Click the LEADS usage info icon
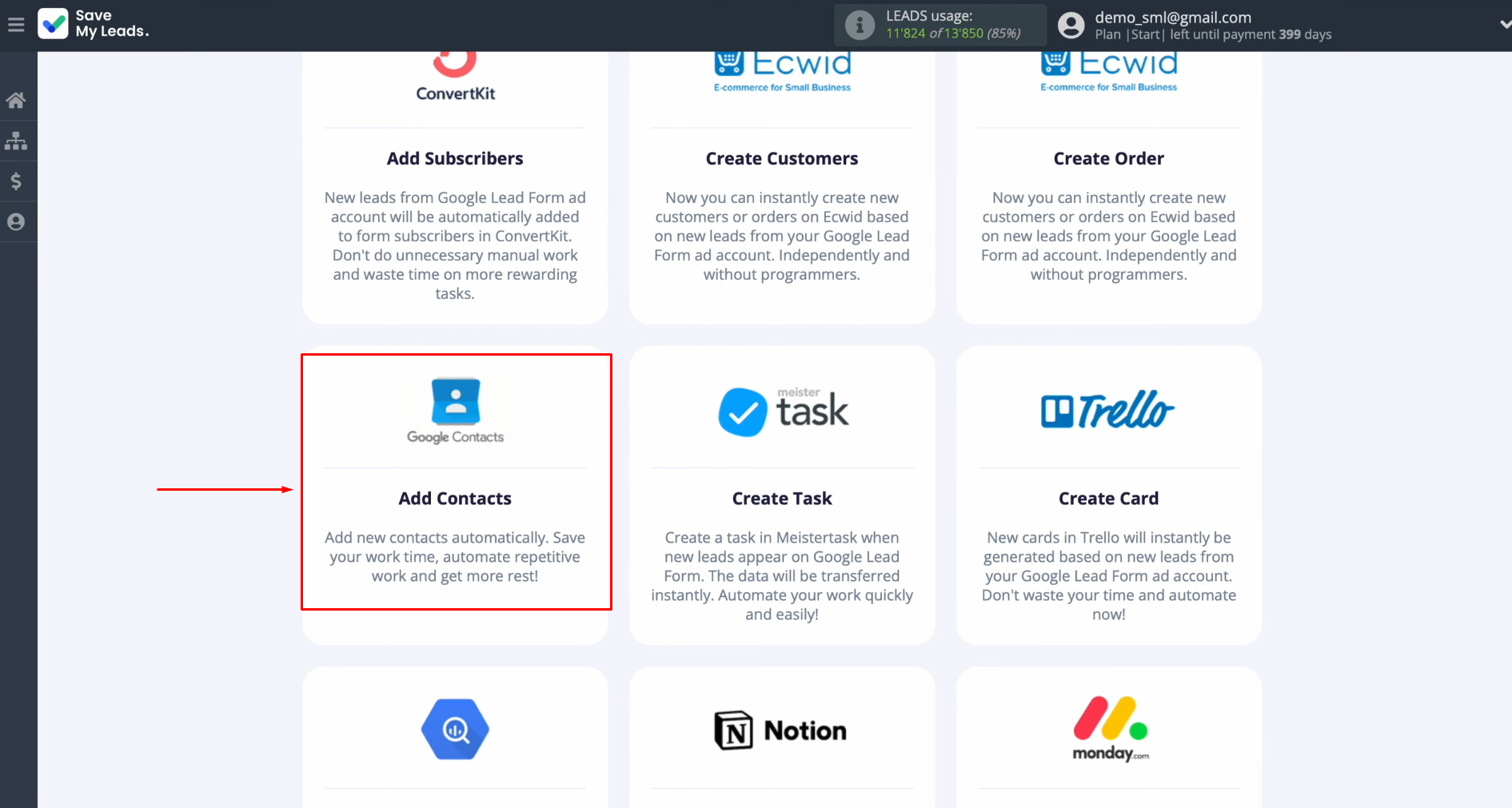 [860, 26]
